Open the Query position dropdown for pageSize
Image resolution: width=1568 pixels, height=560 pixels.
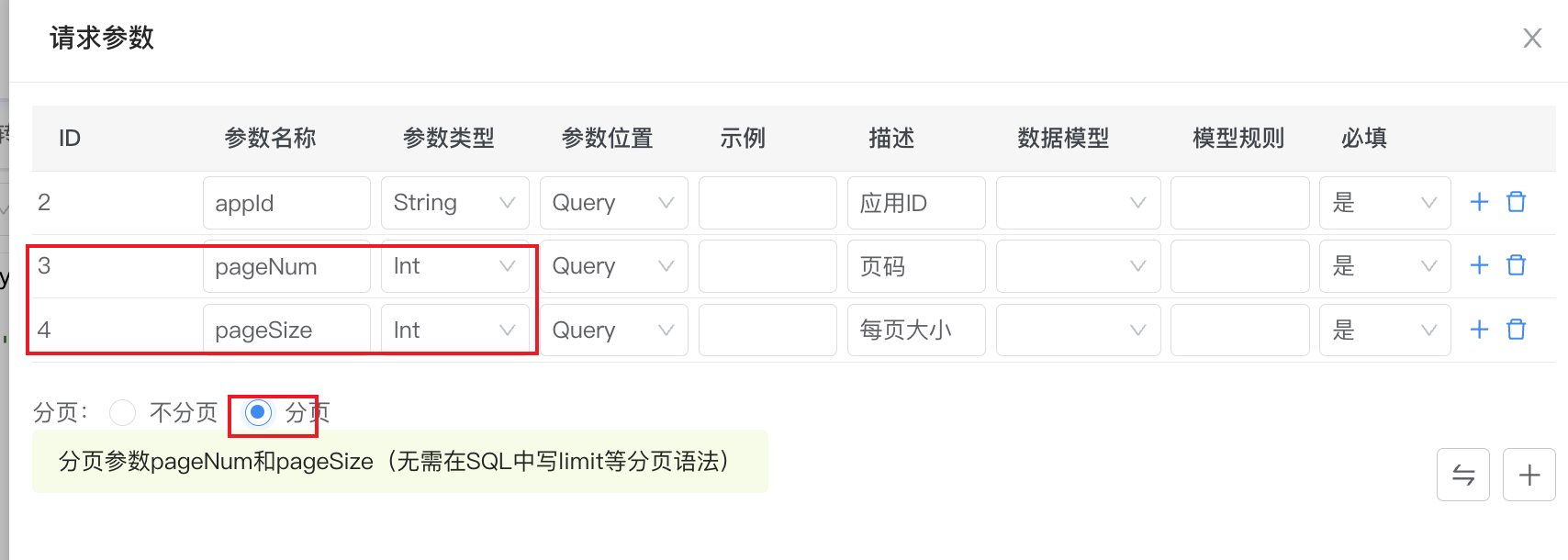(x=613, y=330)
